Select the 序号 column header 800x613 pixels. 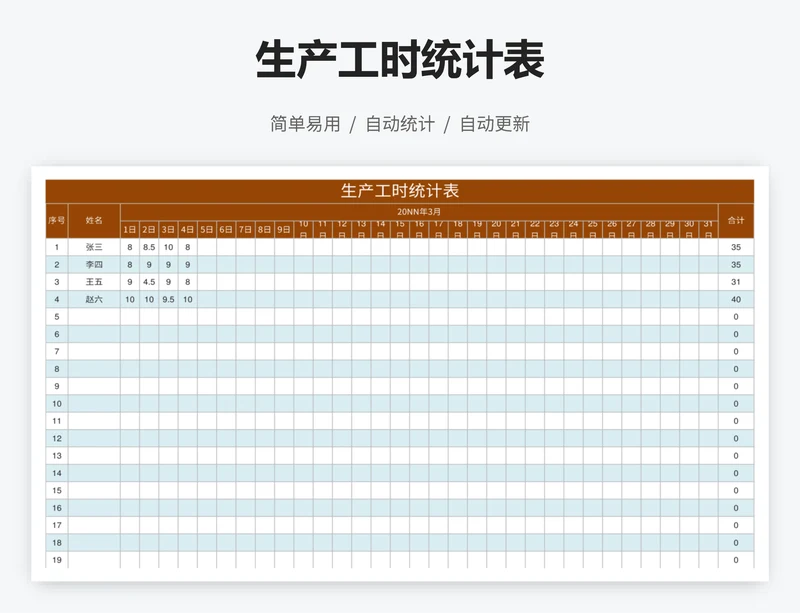[57, 220]
